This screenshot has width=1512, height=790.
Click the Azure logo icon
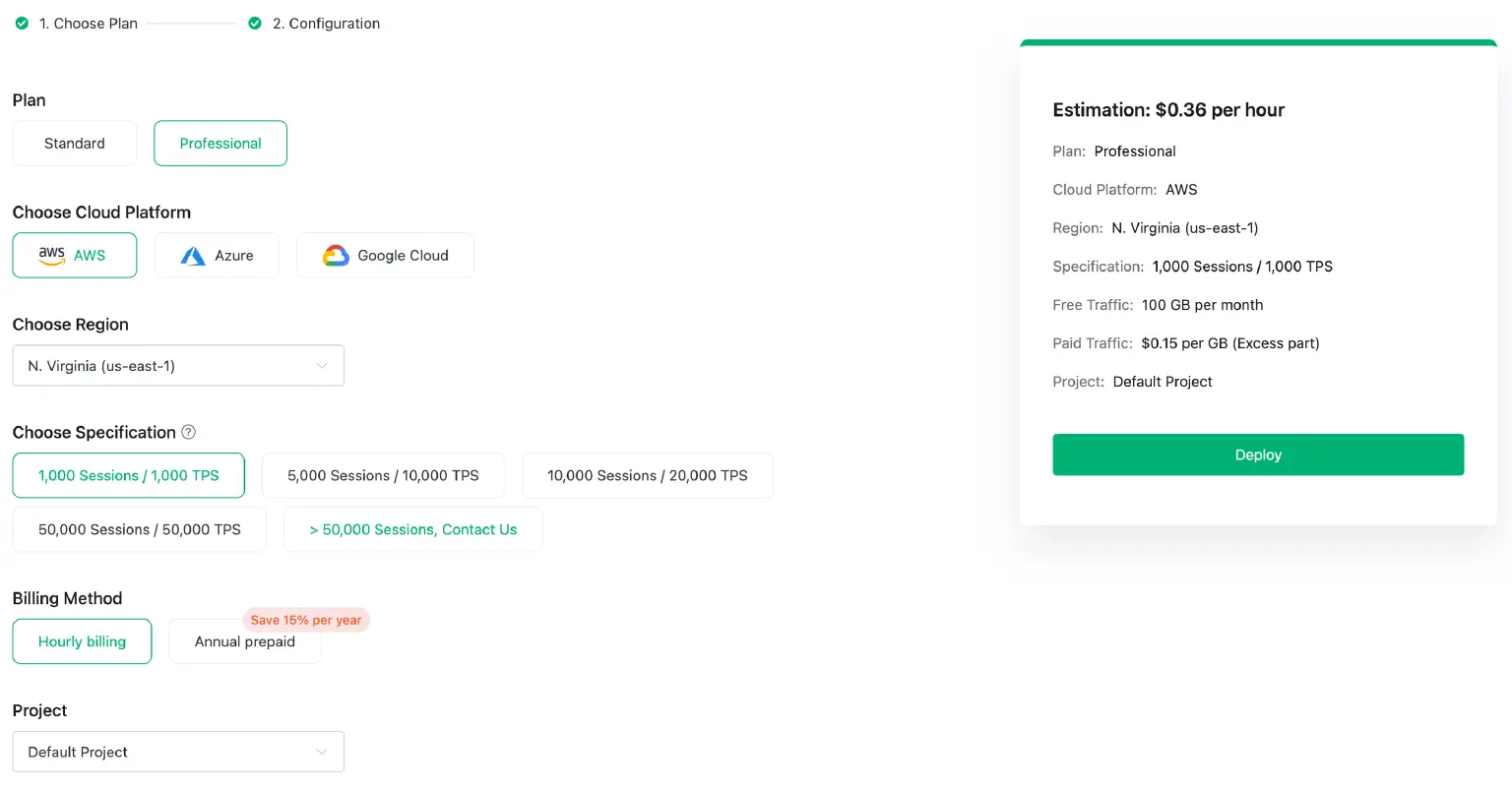193,255
